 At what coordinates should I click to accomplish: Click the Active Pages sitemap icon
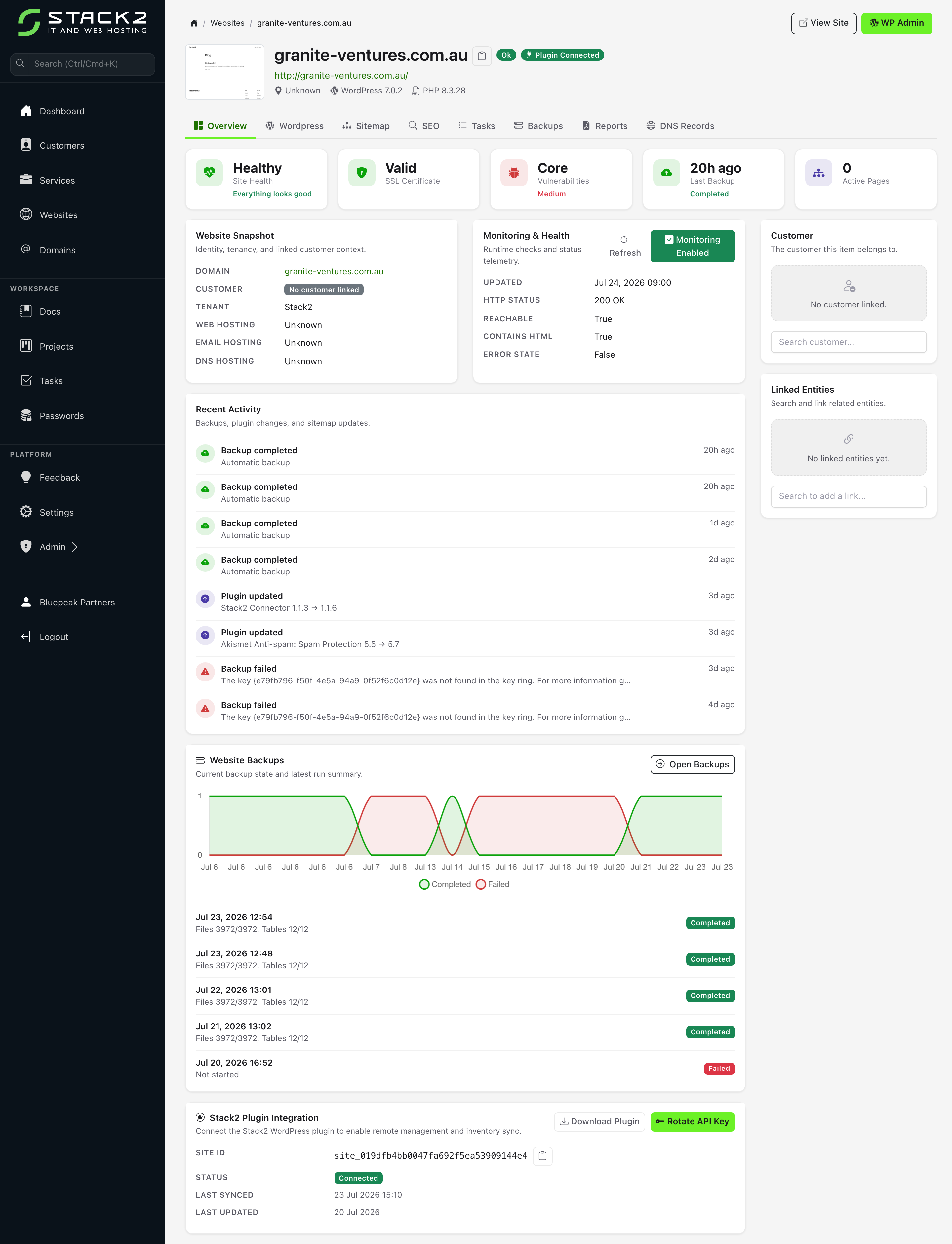819,173
